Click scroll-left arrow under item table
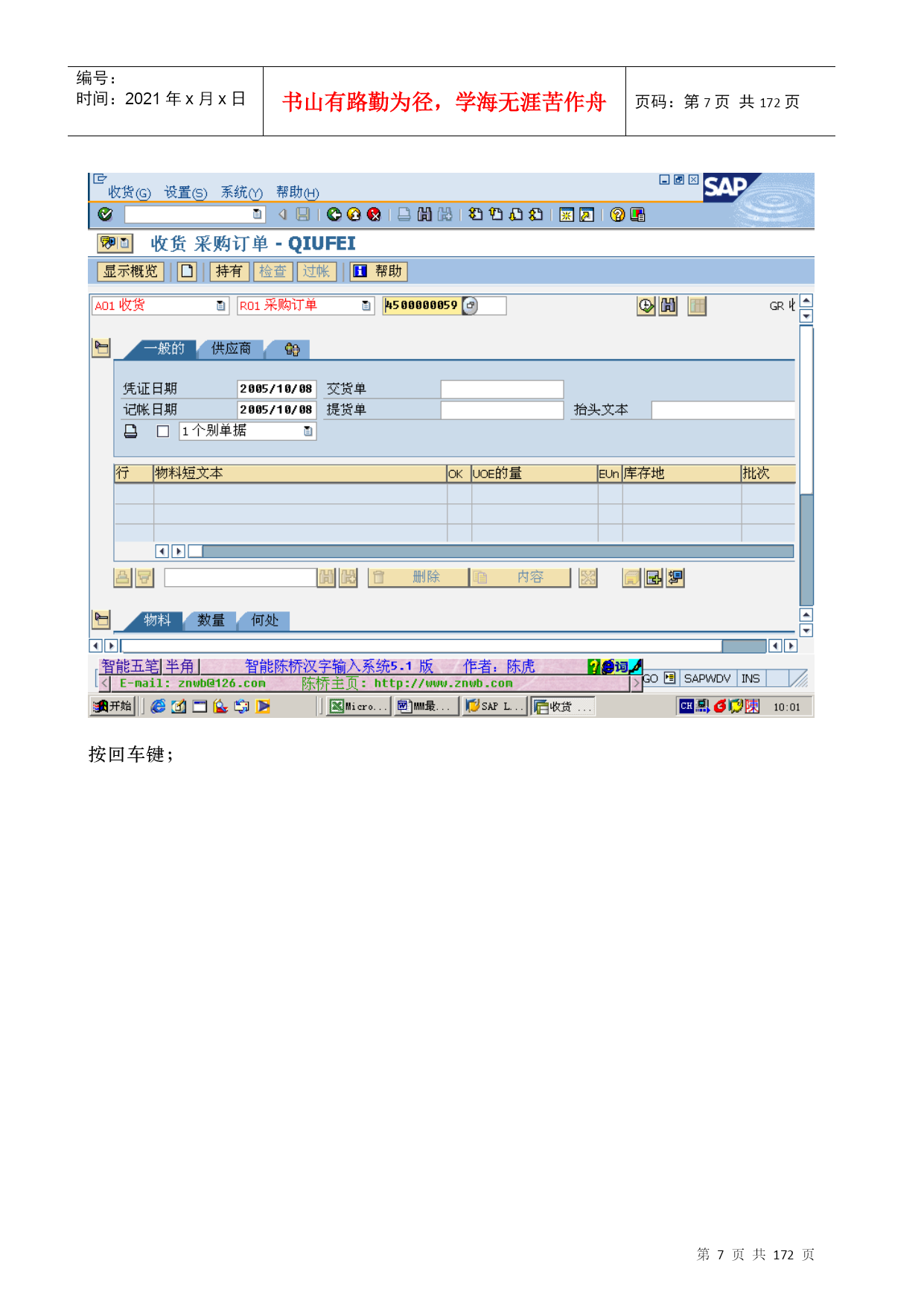 pos(162,551)
